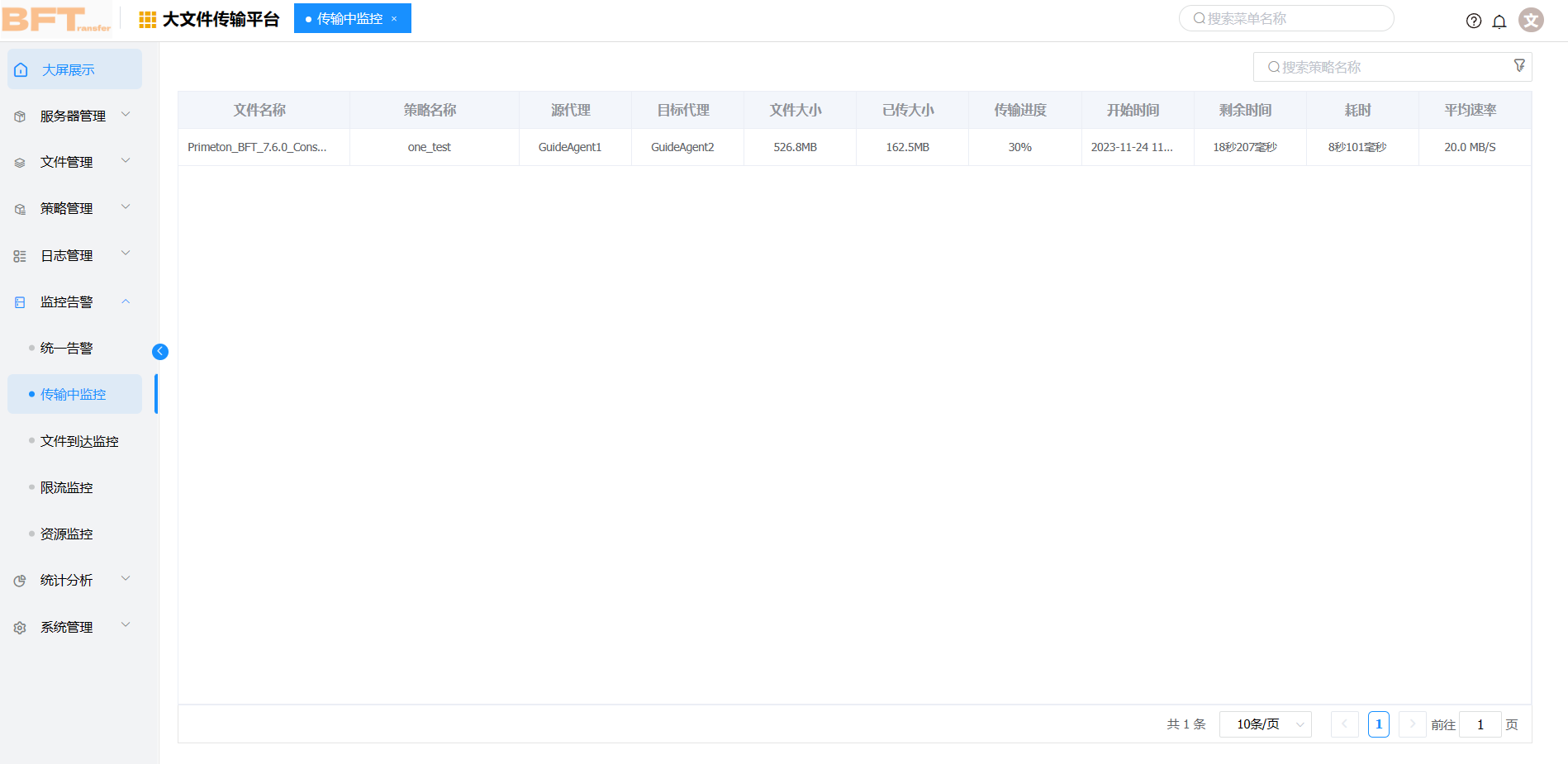Screen dimensions: 1568x764
Task: Open the user avatar menu
Action: 1532,20
